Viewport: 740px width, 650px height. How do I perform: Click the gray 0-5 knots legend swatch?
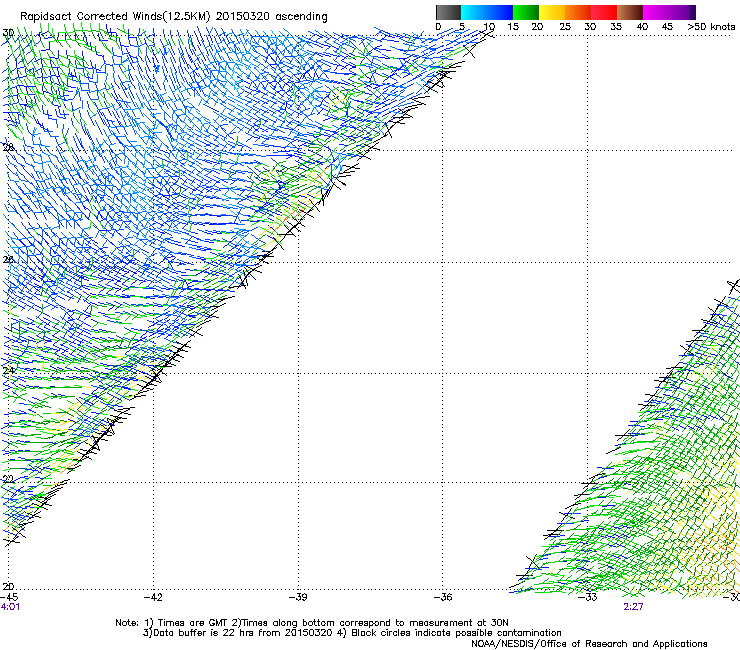[448, 12]
